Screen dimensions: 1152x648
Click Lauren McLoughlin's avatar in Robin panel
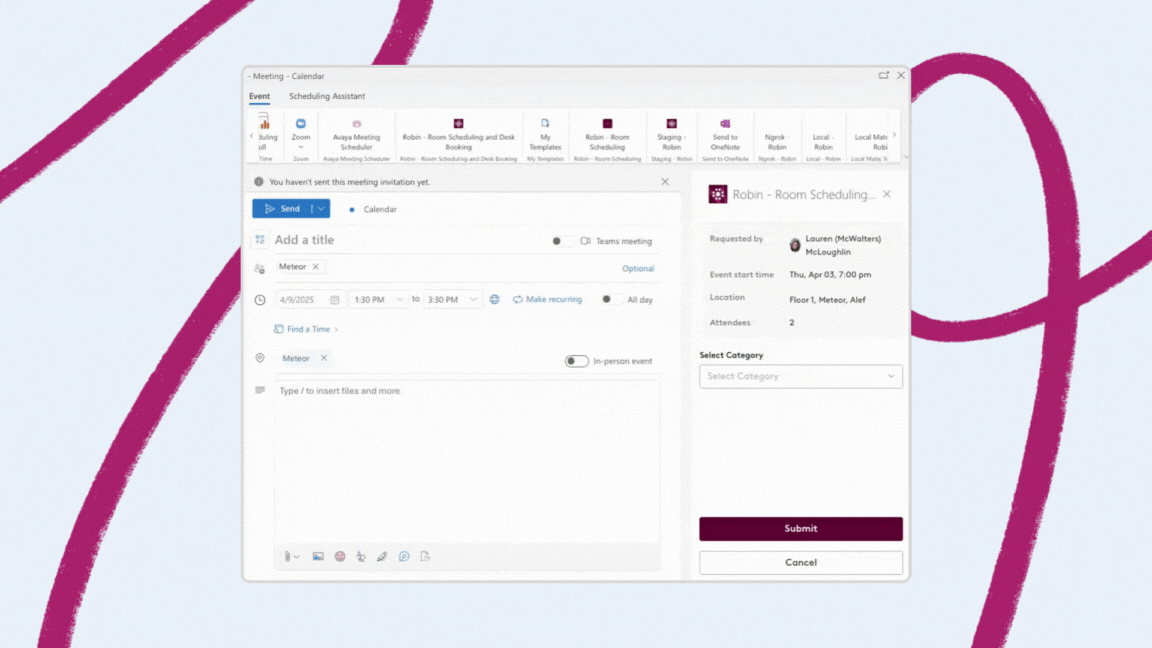[795, 245]
